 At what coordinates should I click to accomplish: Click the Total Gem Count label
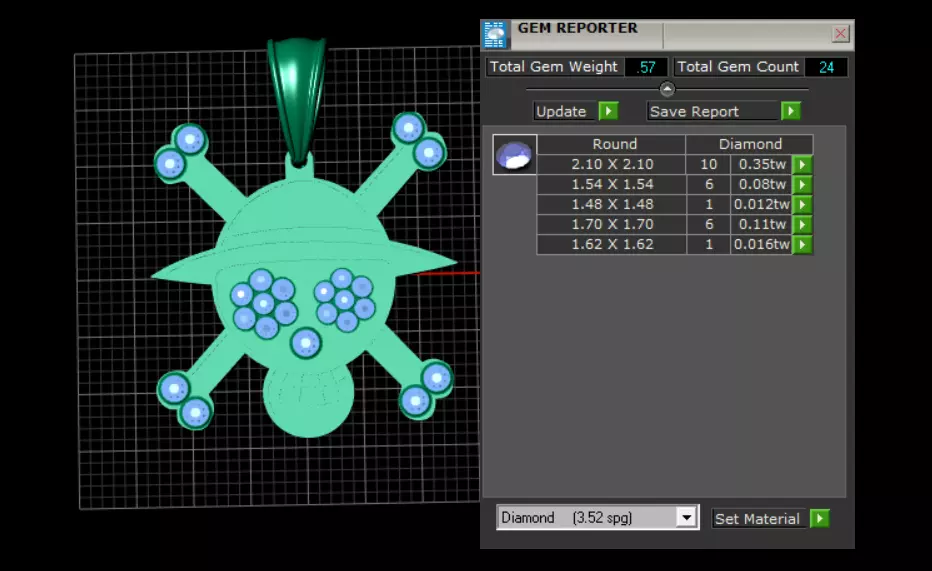point(738,67)
